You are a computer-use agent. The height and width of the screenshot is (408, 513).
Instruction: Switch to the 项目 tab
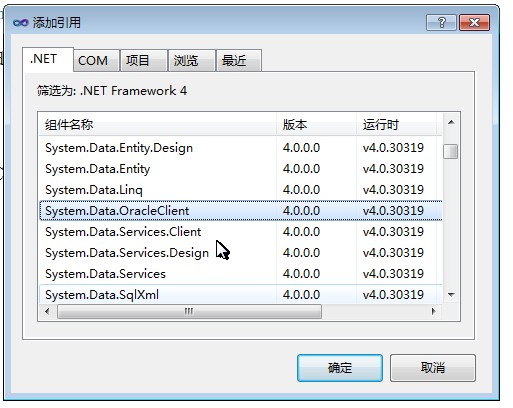coord(144,60)
